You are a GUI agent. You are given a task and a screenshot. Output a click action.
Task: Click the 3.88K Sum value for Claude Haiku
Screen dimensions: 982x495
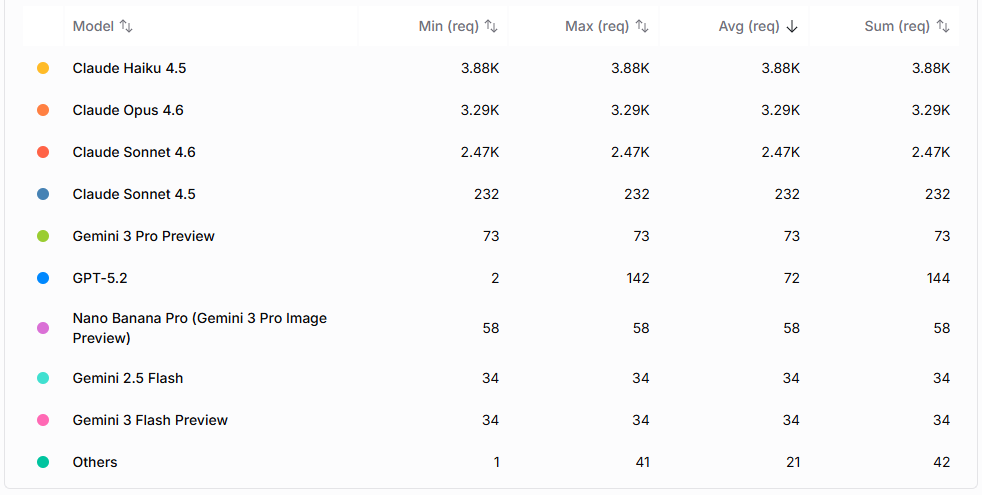click(x=931, y=68)
